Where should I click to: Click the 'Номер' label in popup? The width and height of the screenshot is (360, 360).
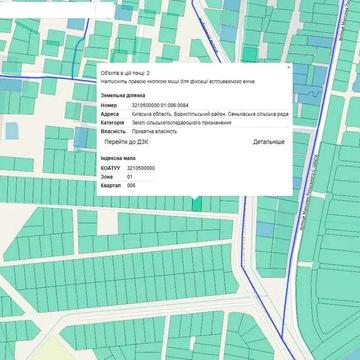pyautogui.click(x=109, y=105)
